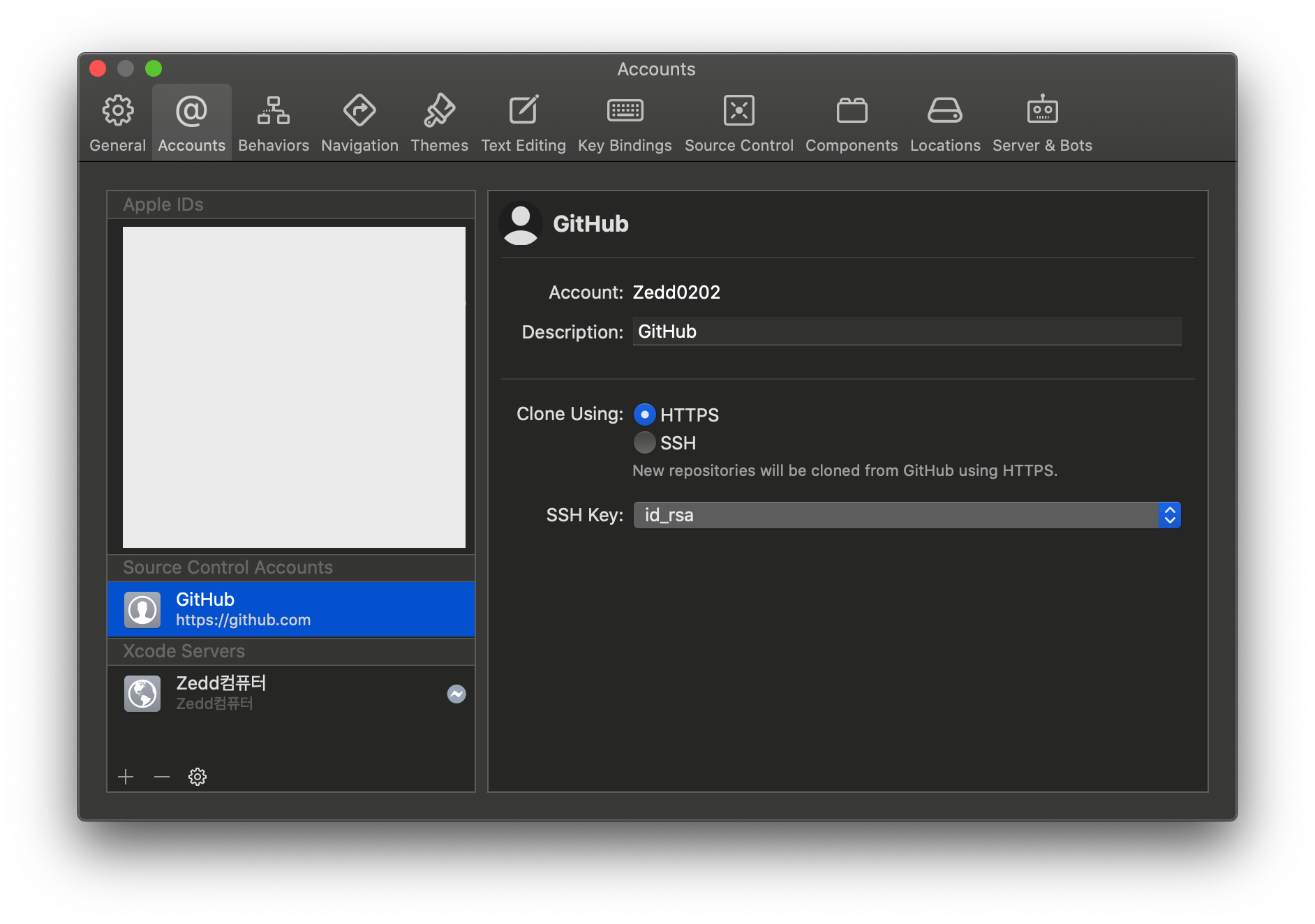Image resolution: width=1315 pixels, height=924 pixels.
Task: Select the Accounts @ icon
Action: tap(191, 110)
